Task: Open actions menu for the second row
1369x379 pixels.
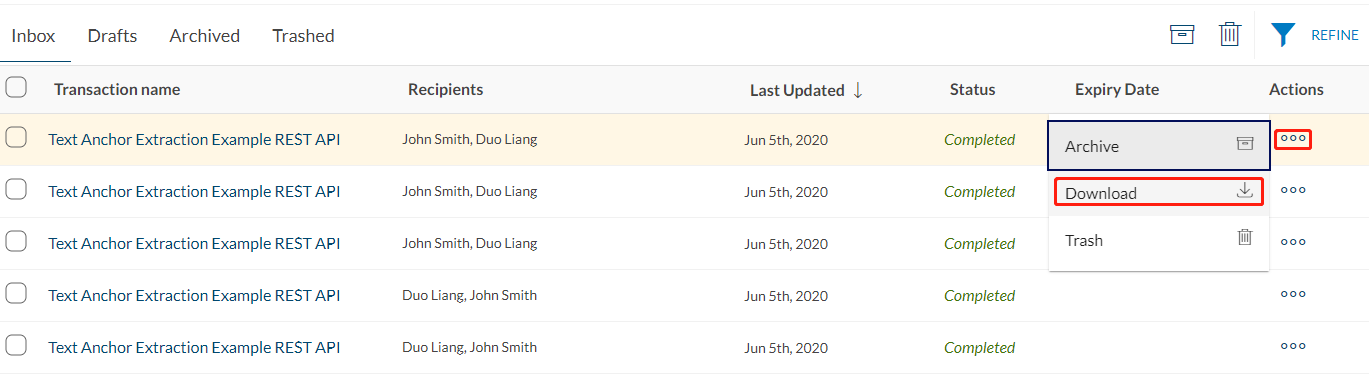Action: point(1293,190)
